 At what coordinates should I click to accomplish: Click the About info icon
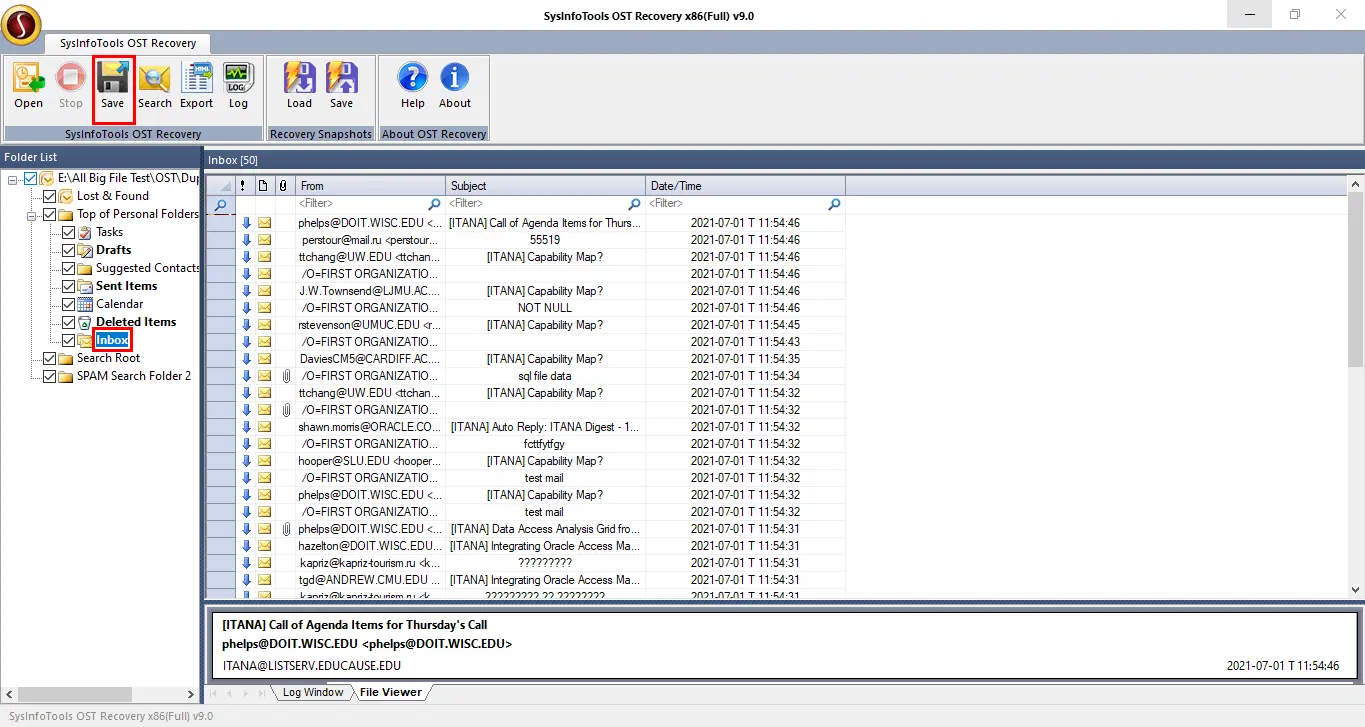click(454, 85)
